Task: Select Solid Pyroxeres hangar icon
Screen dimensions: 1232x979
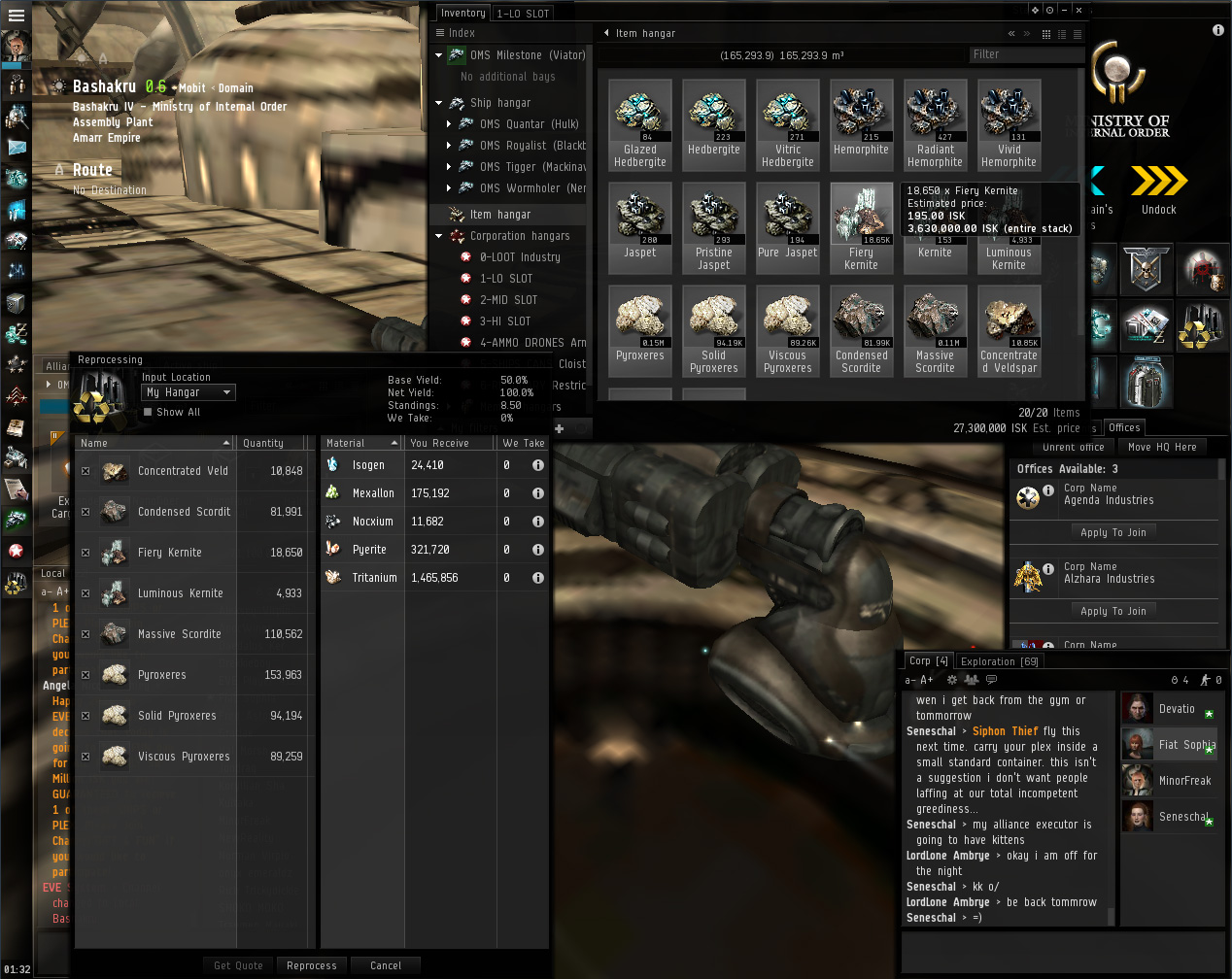Action: click(714, 318)
